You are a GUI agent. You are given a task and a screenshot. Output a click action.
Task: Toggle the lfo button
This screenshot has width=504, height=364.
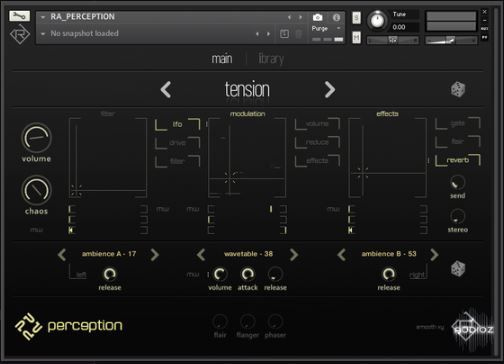[177, 124]
